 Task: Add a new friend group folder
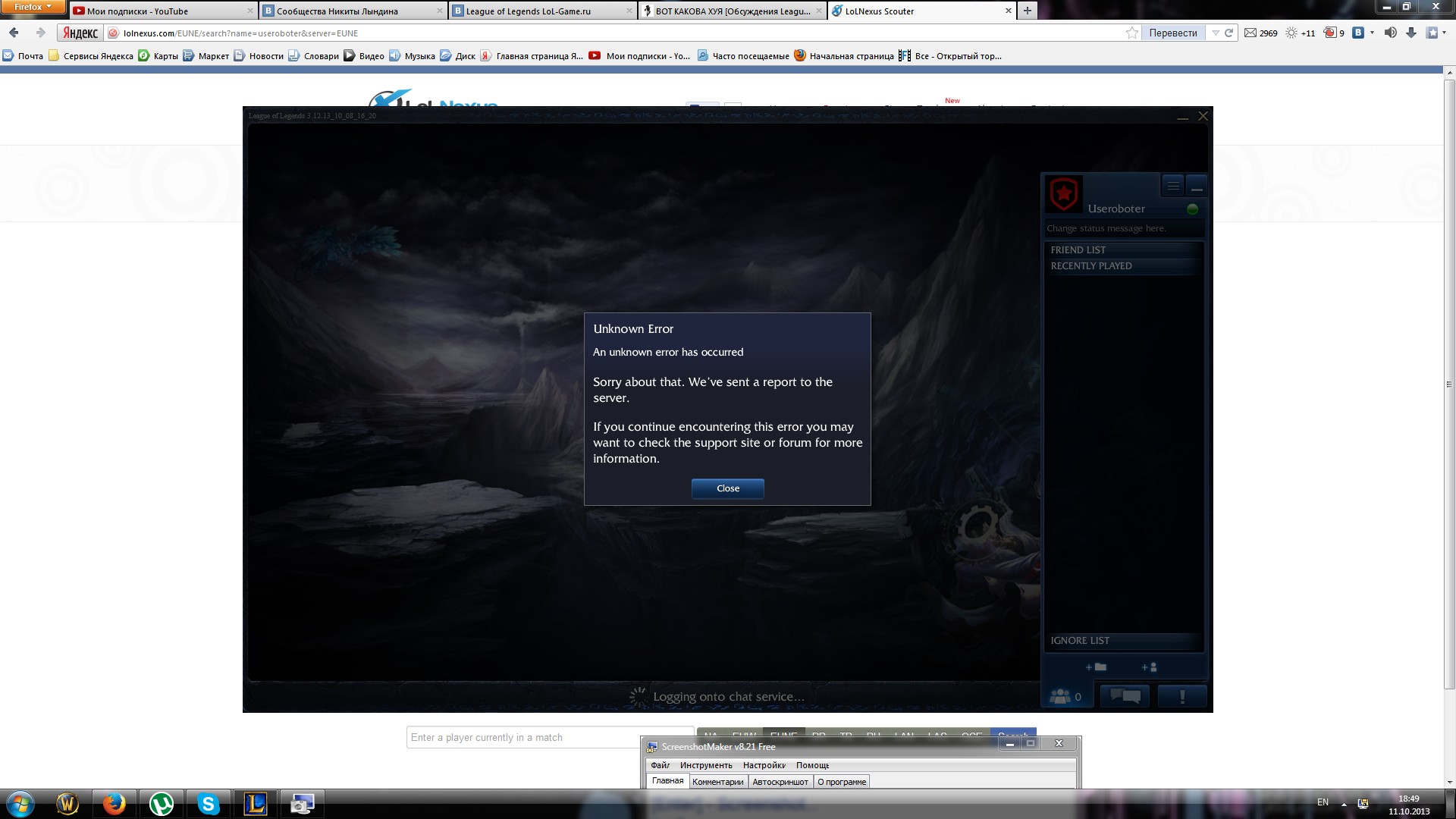point(1096,667)
